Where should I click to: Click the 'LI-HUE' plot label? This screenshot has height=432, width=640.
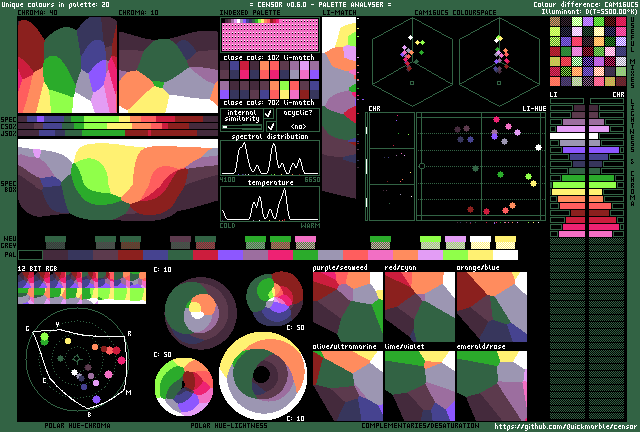(x=534, y=109)
